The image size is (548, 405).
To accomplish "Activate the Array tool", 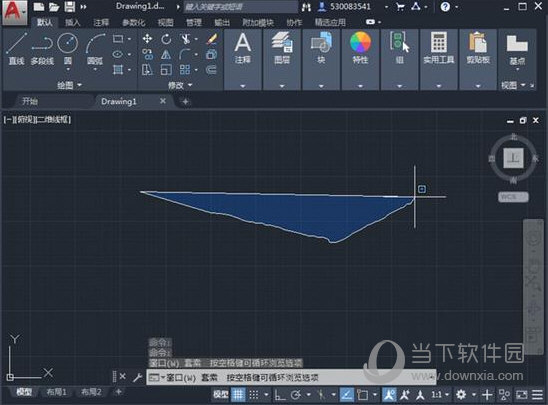I will tap(185, 70).
